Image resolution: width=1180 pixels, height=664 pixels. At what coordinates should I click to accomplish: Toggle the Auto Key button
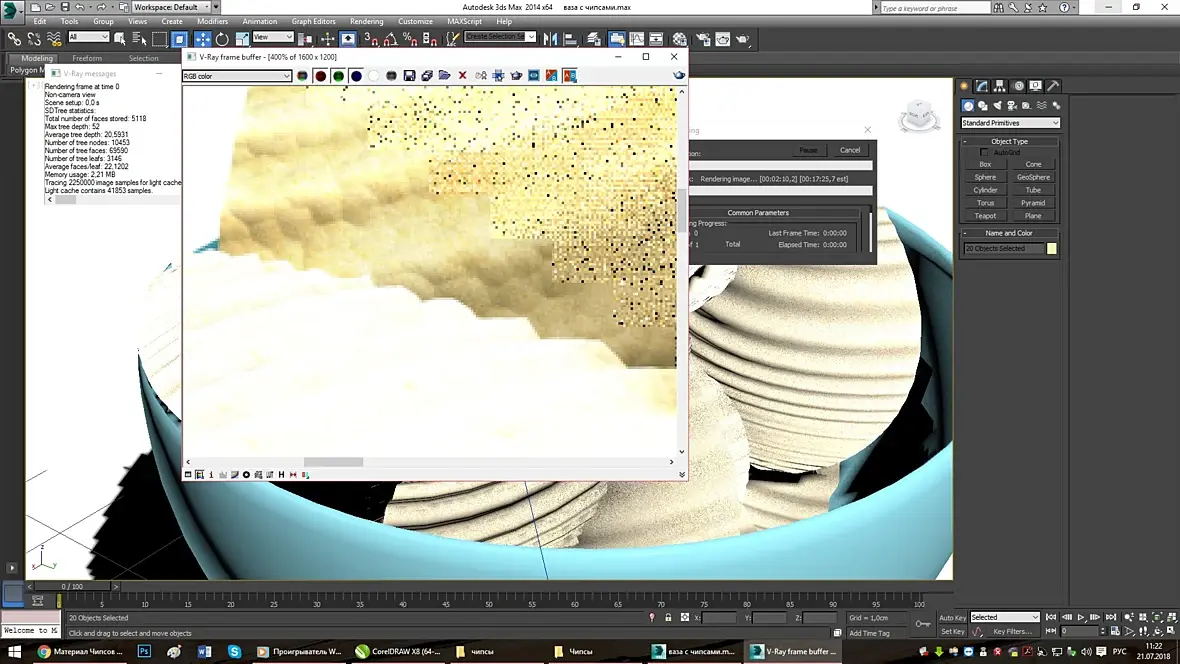[952, 617]
